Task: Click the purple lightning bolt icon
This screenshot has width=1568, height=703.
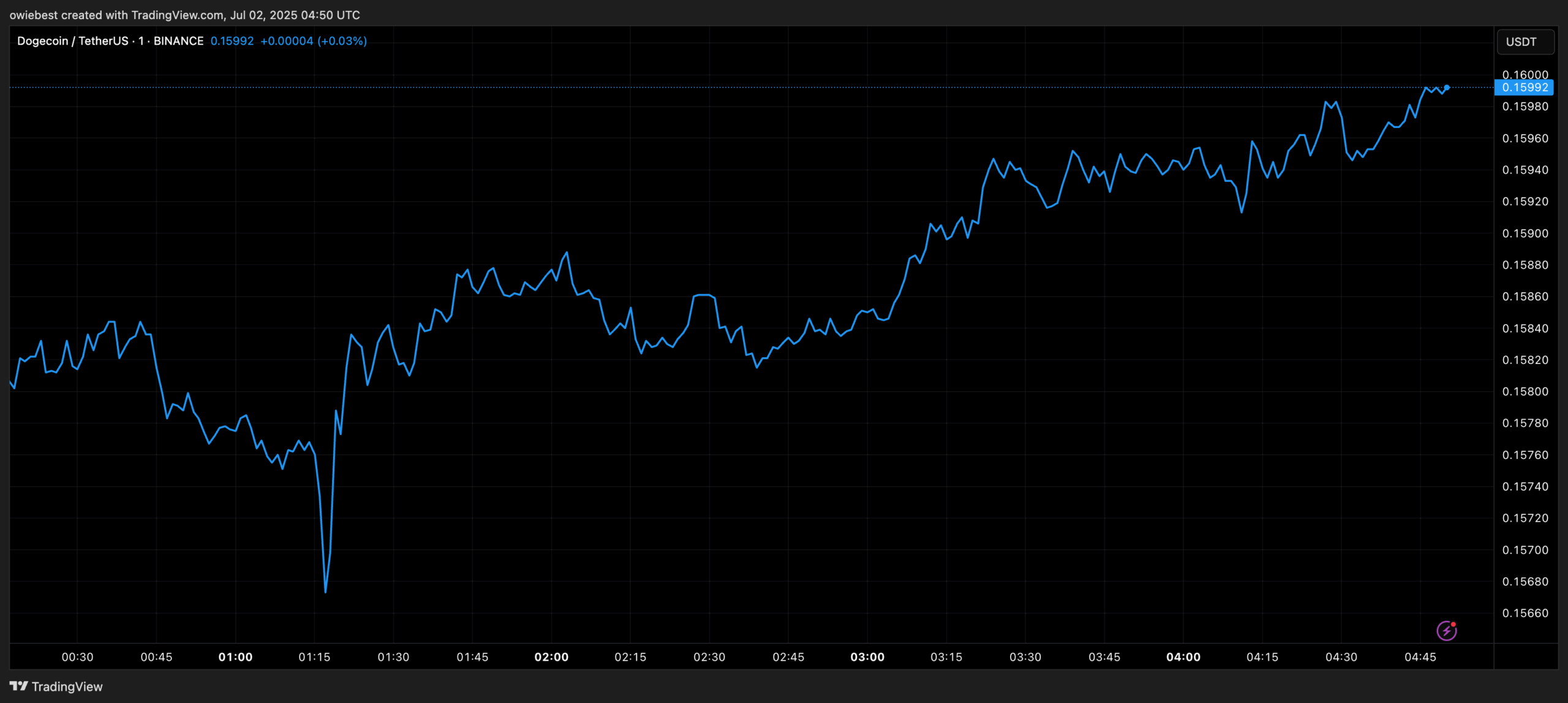Action: coord(1446,630)
